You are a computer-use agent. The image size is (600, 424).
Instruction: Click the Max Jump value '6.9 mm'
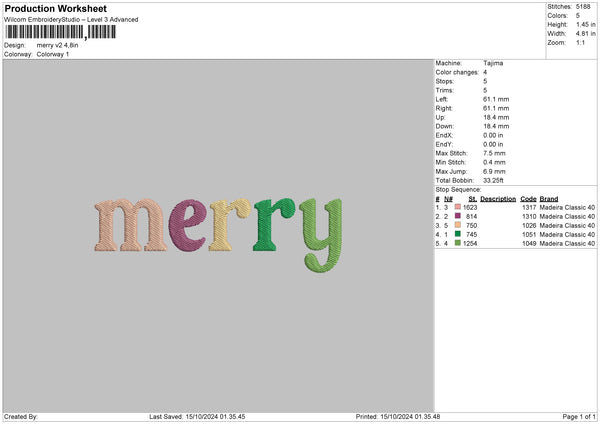(x=494, y=171)
